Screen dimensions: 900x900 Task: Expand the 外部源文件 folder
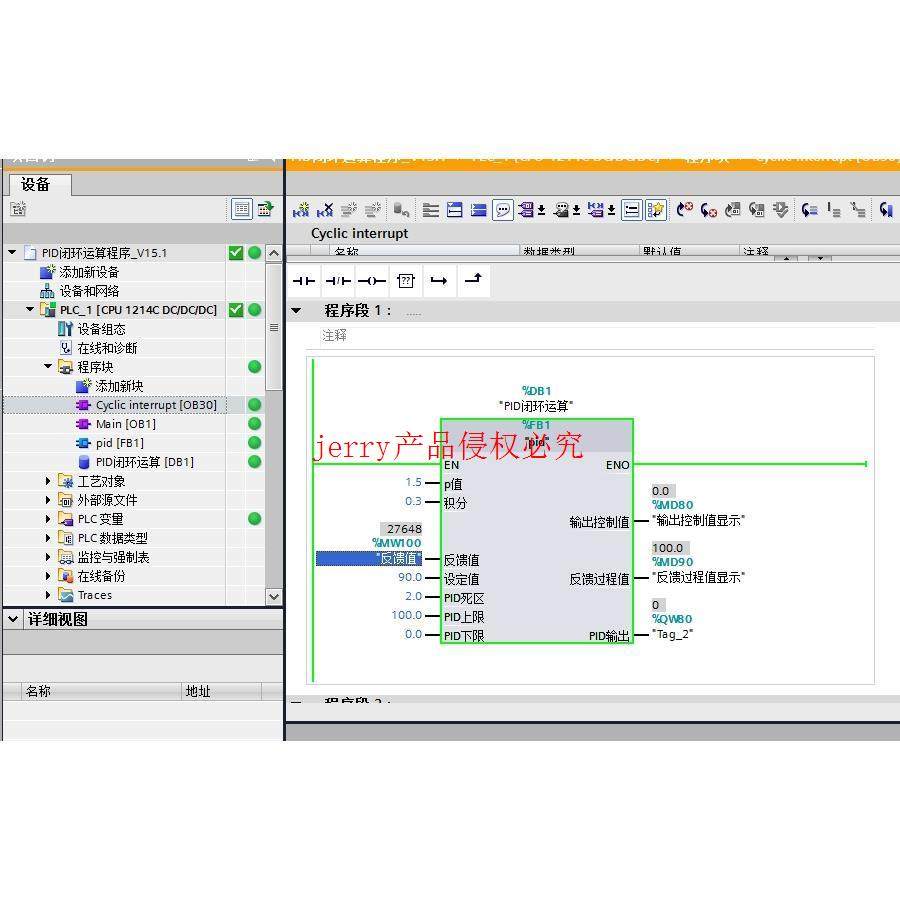(48, 500)
